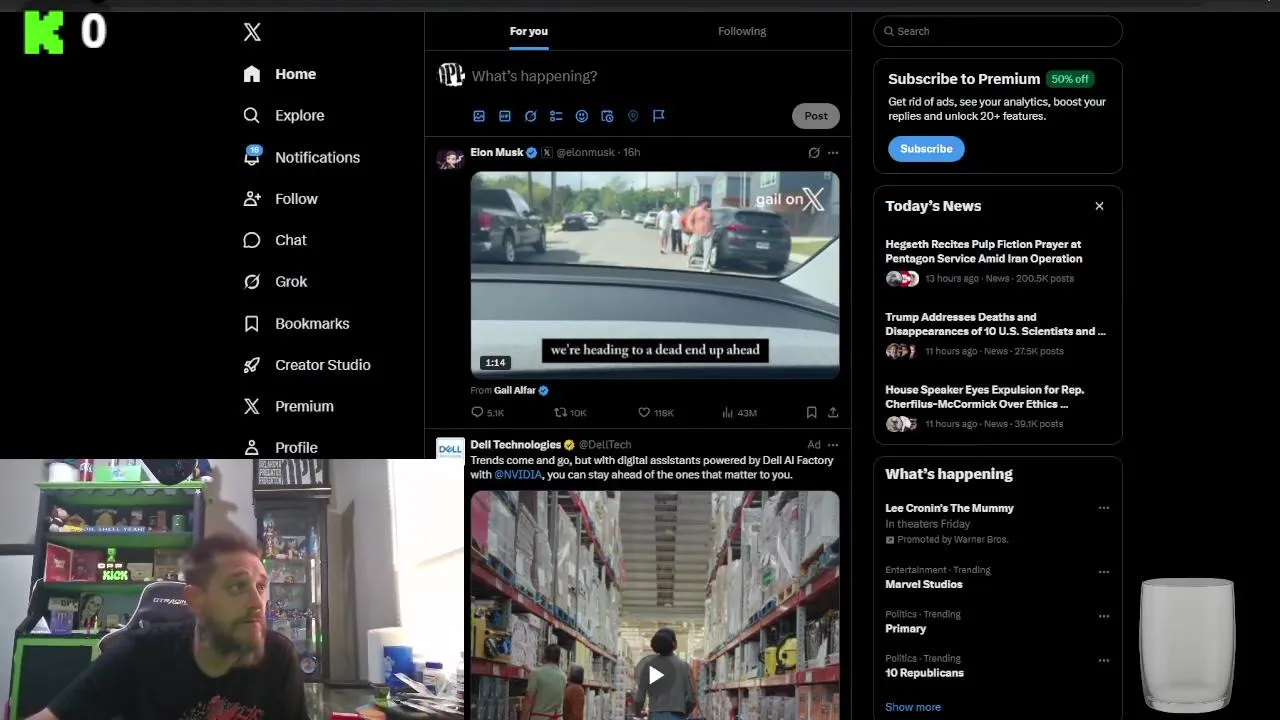Click Elon Musk's avatar on post
This screenshot has height=720, width=1280.
pyautogui.click(x=450, y=158)
